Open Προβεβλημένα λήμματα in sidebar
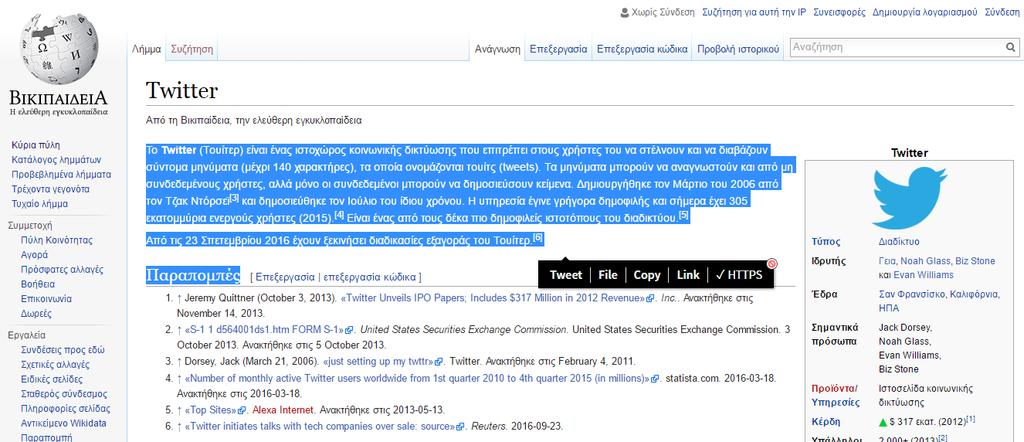This screenshot has height=442, width=1024. pyautogui.click(x=61, y=174)
